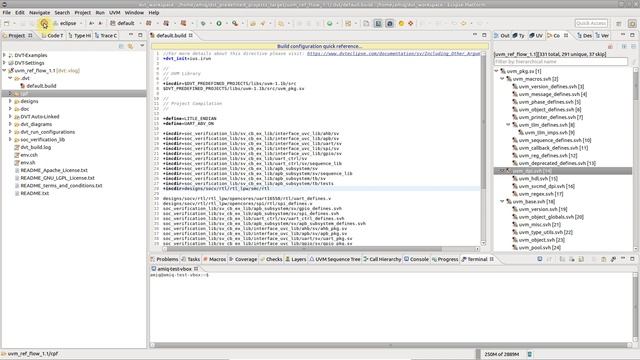The image size is (640, 360).
Task: Switch to the Type Hi tab
Action: pos(80,36)
